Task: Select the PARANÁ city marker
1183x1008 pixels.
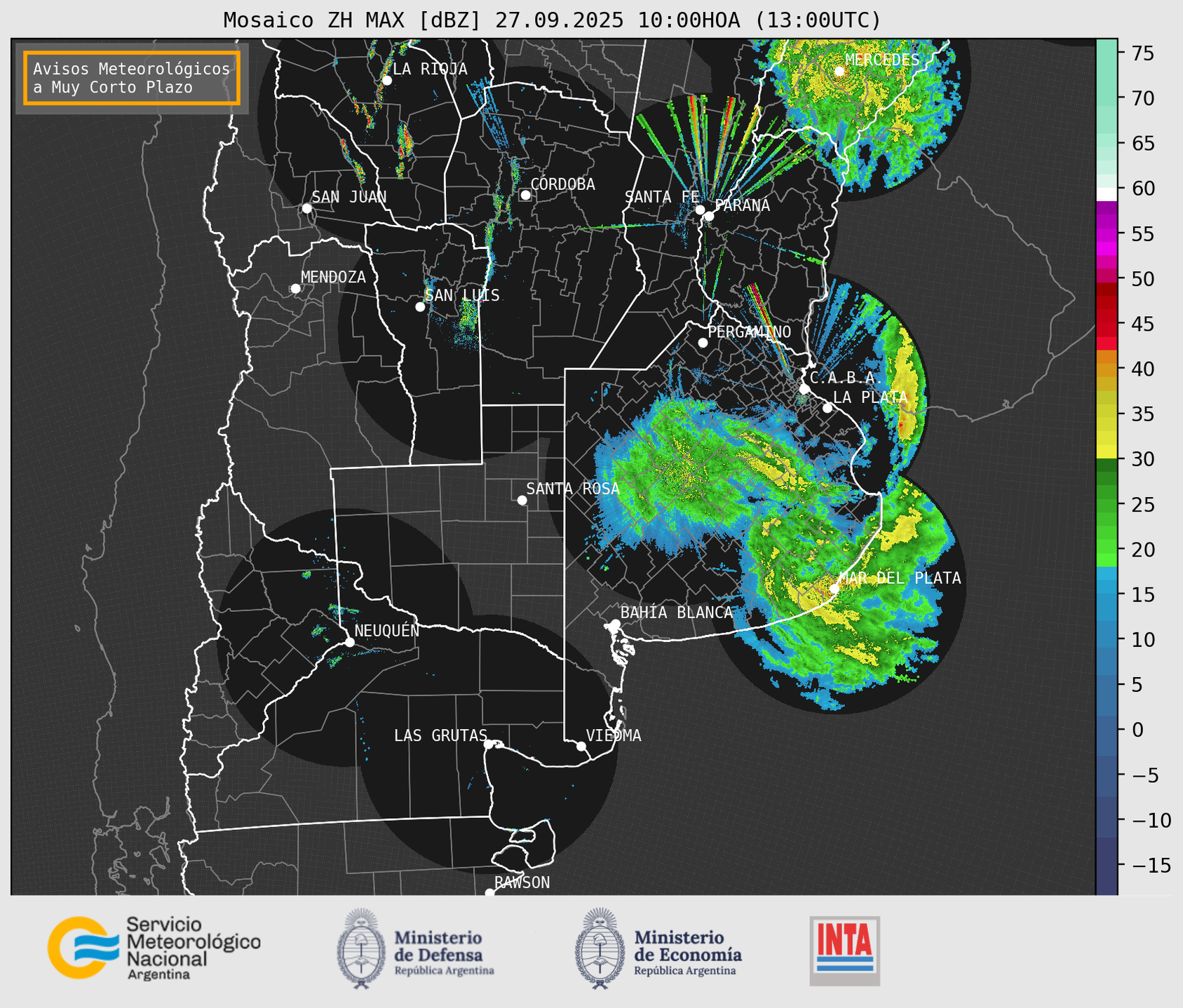Action: (709, 216)
